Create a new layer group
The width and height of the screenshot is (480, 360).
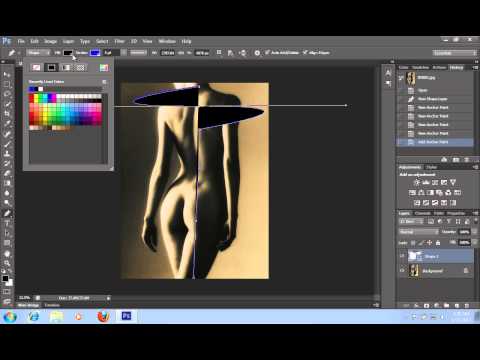(x=446, y=305)
